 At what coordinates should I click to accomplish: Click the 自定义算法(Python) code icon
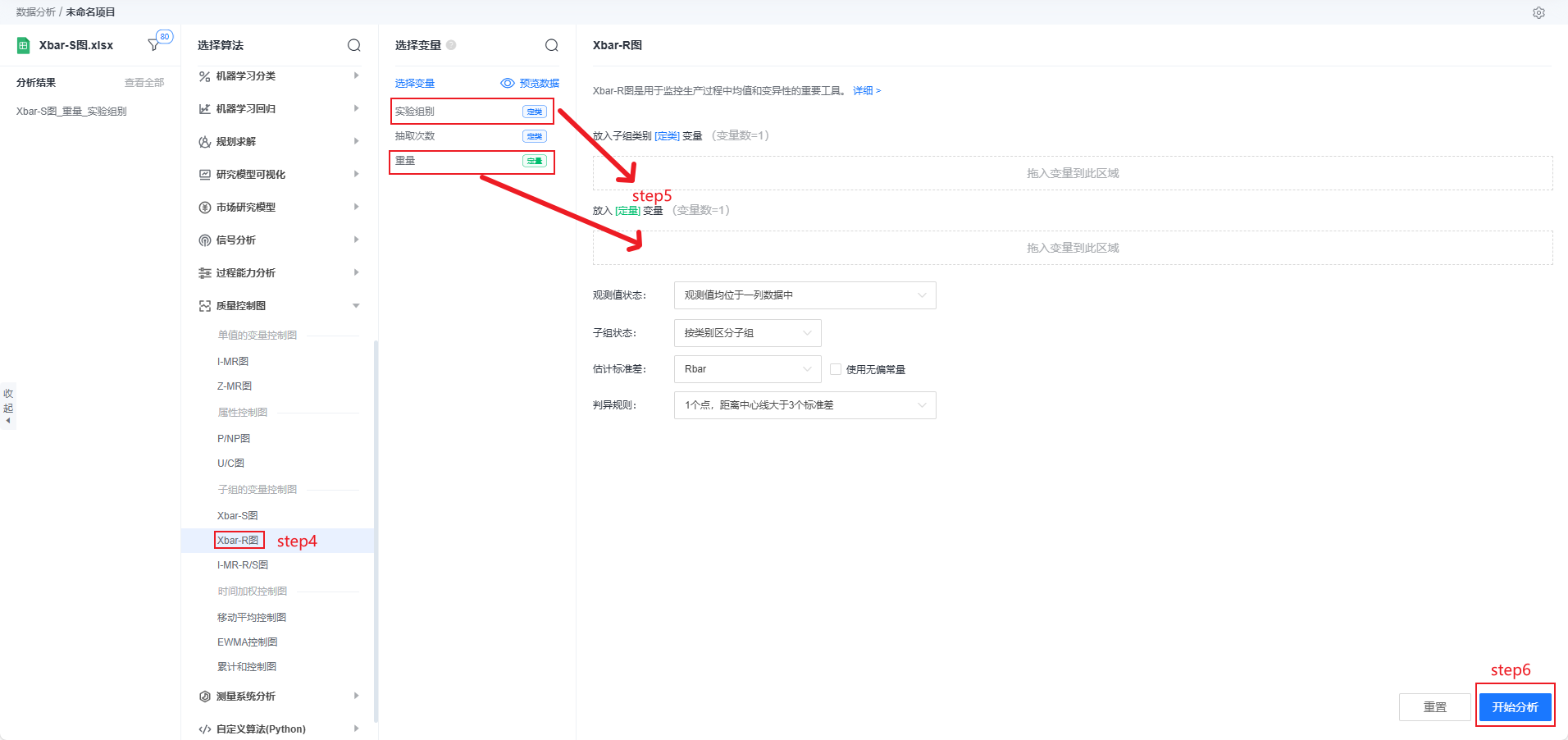[205, 729]
